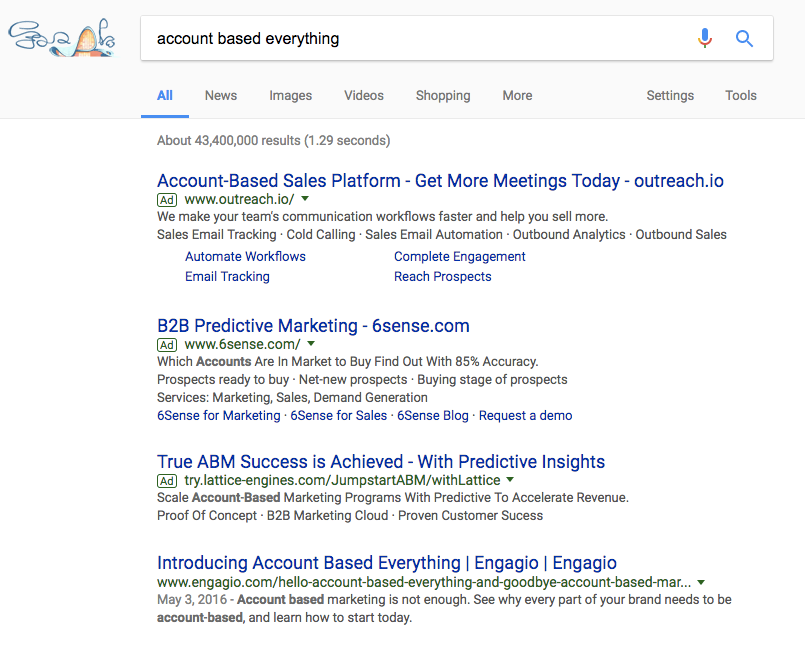The width and height of the screenshot is (805, 646).
Task: Open the dropdown arrow after the engagio.com URL
Action: coord(701,582)
